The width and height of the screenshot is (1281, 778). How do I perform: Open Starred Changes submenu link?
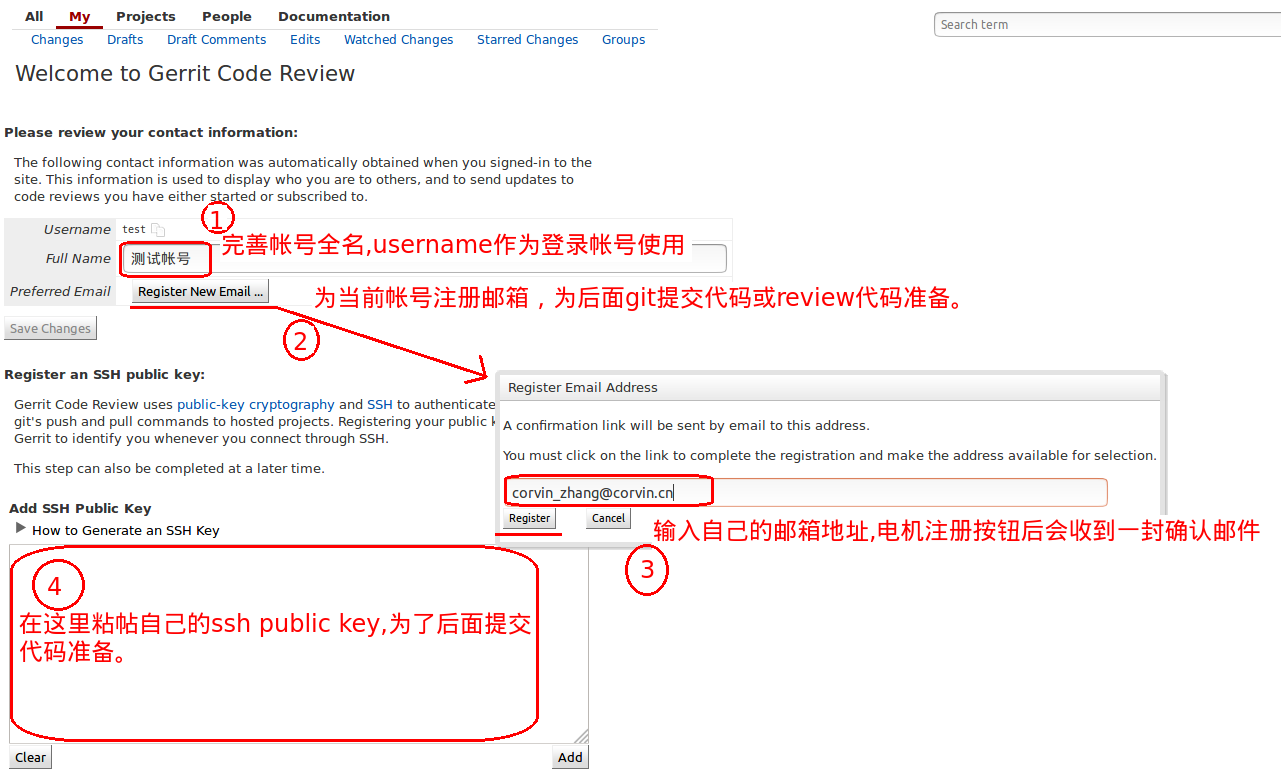coord(527,40)
